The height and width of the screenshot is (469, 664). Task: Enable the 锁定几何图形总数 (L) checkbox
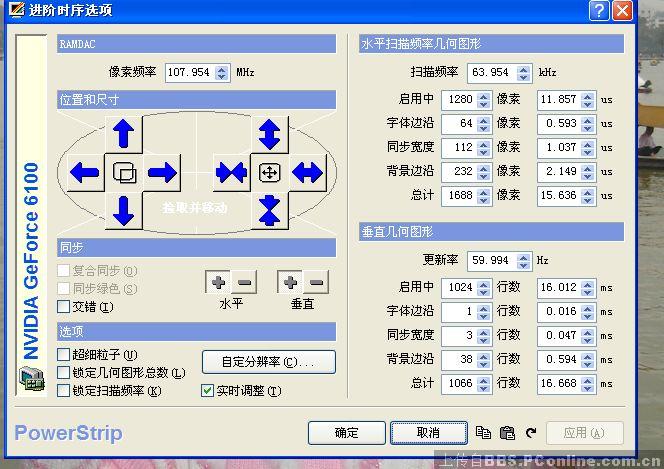[64, 372]
